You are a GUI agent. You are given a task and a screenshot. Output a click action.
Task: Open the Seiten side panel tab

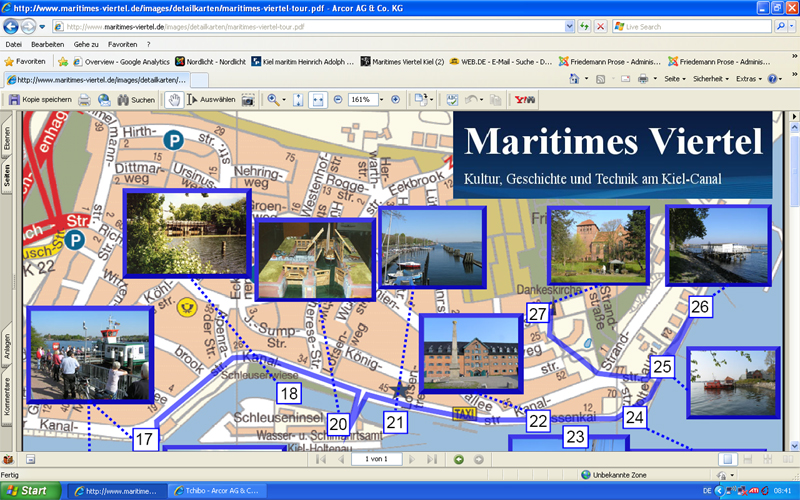click(x=7, y=175)
